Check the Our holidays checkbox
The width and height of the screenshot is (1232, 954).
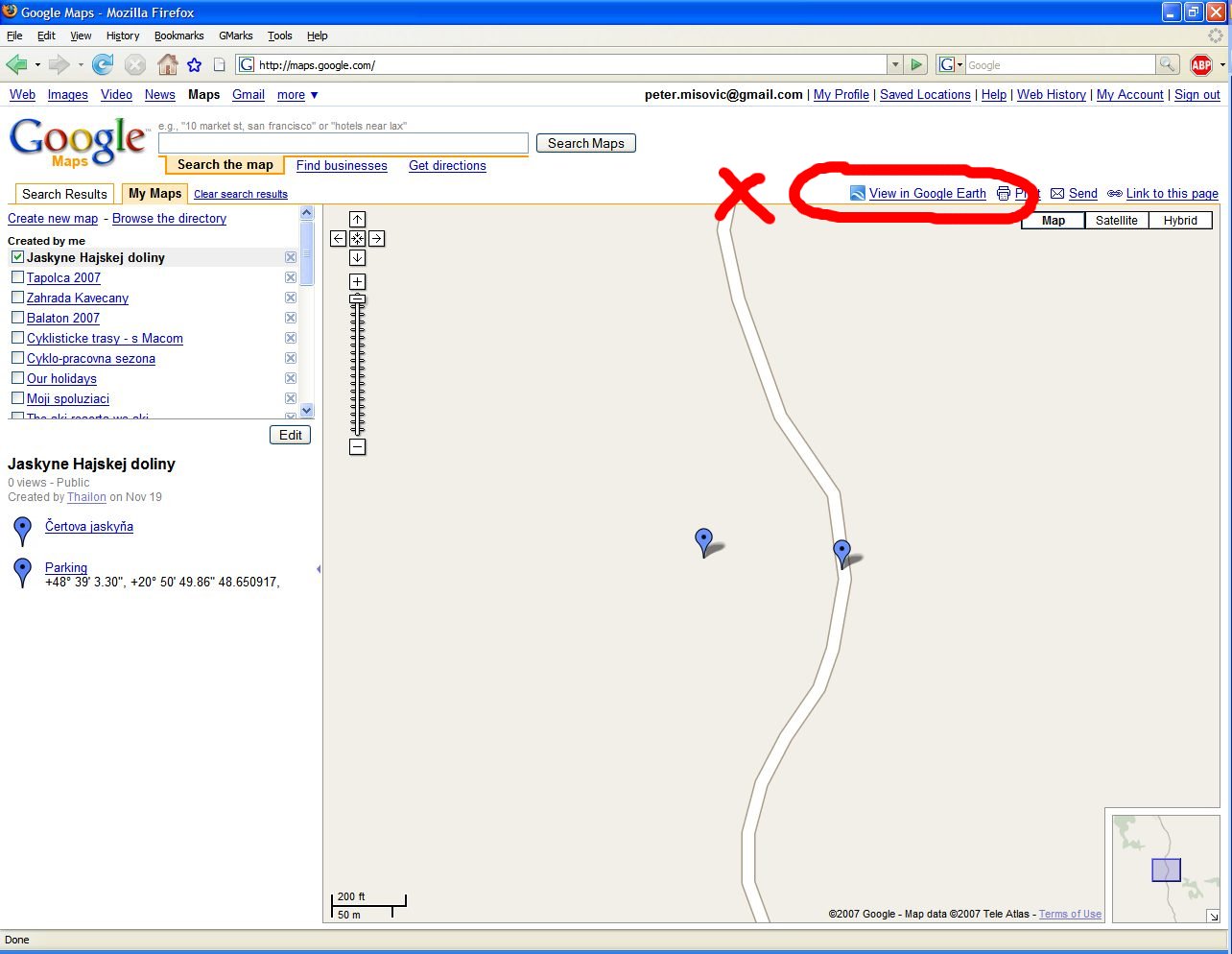(x=17, y=378)
